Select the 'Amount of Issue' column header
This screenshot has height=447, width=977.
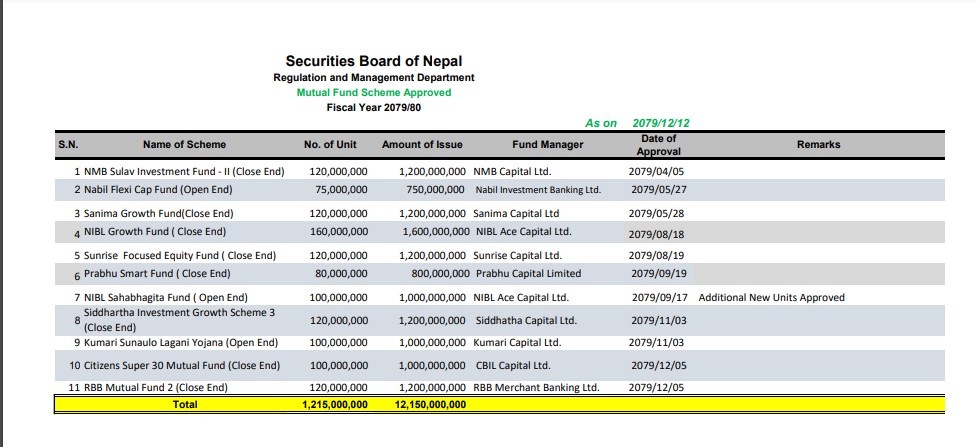(423, 145)
